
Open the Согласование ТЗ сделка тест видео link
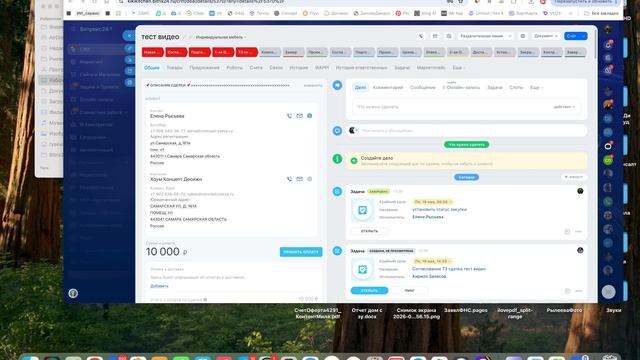tap(449, 269)
